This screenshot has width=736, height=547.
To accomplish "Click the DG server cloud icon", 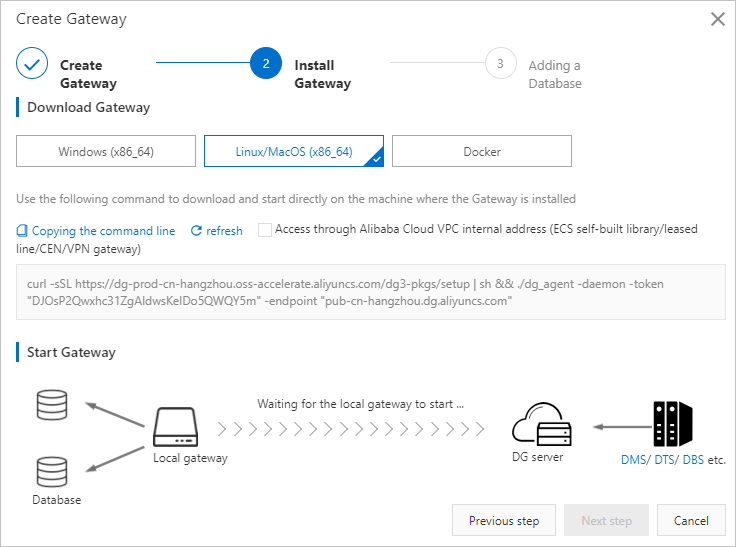I will point(542,424).
